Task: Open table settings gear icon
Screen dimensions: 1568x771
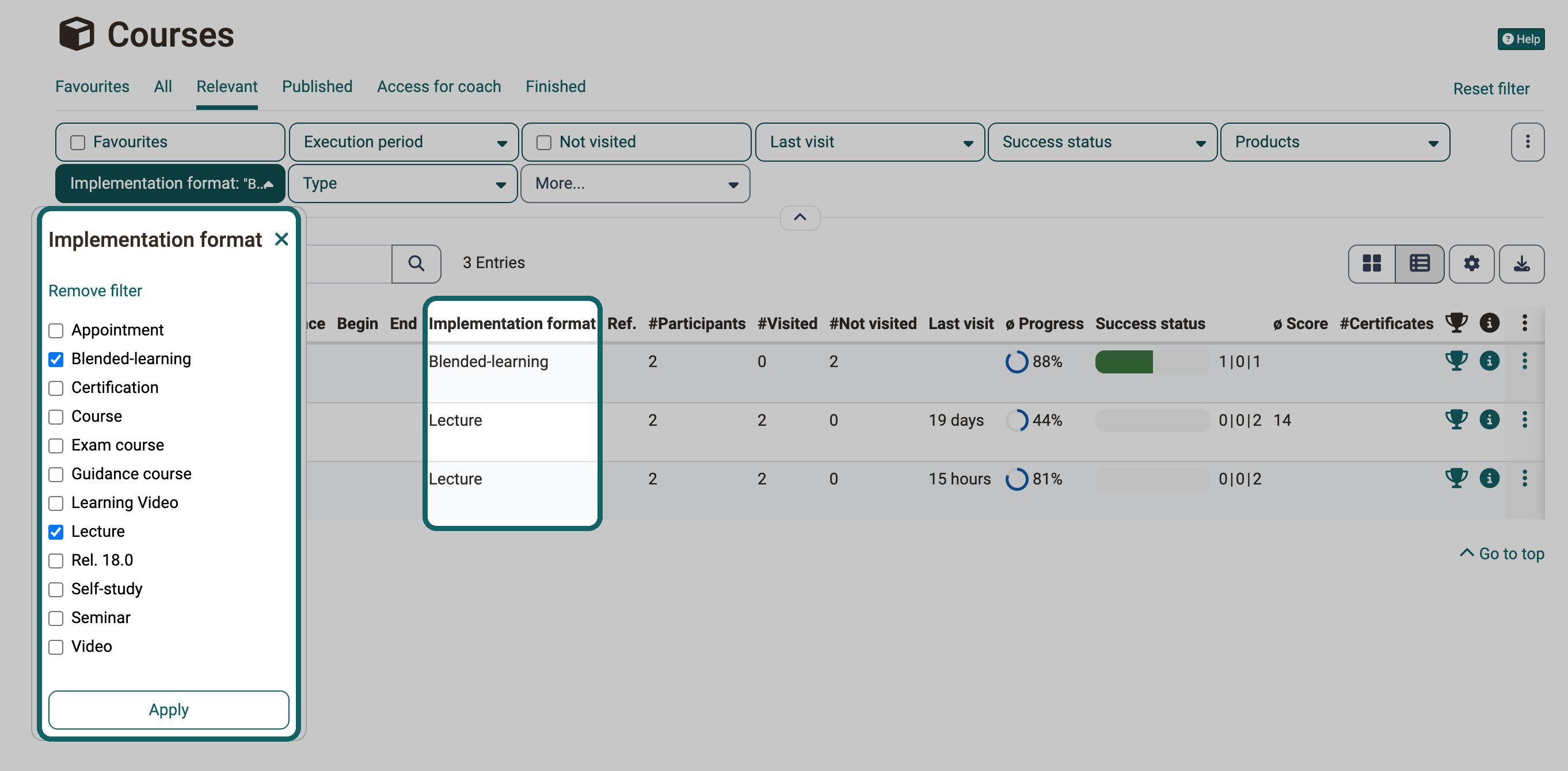Action: click(1471, 264)
